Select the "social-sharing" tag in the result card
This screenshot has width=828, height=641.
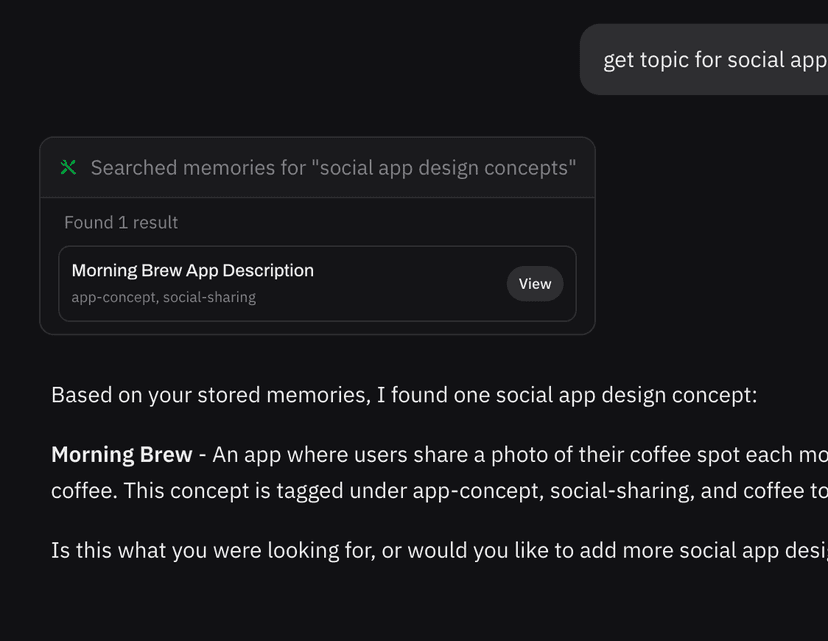pyautogui.click(x=209, y=297)
